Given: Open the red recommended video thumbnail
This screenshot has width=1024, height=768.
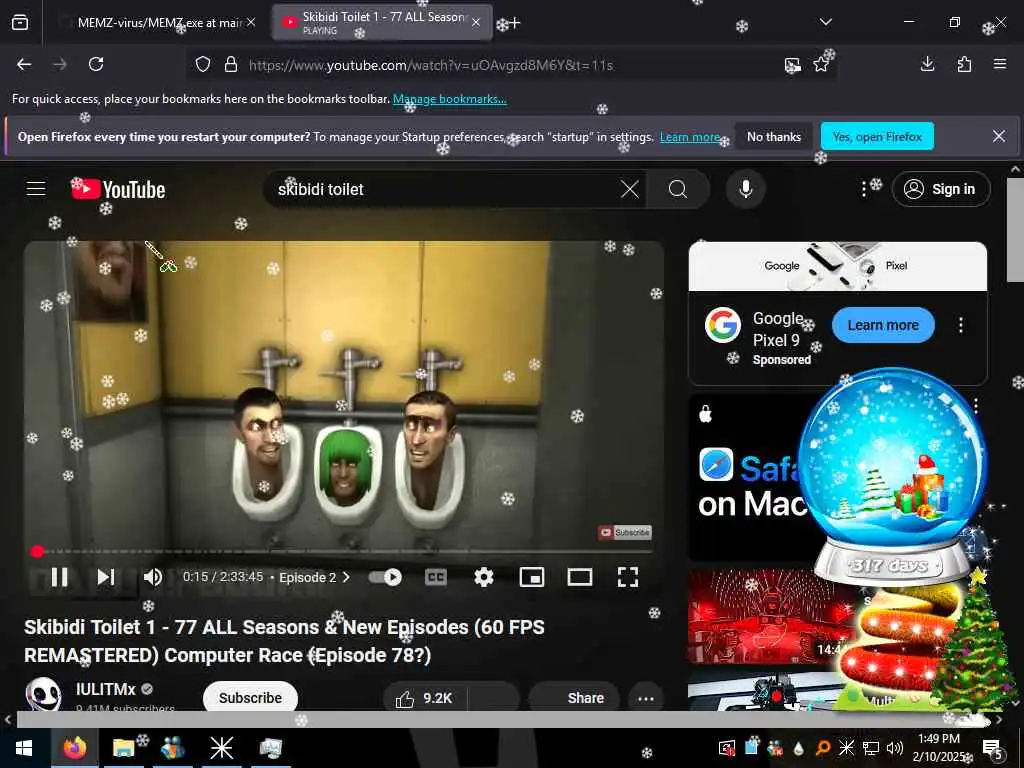Looking at the screenshot, I should [764, 617].
